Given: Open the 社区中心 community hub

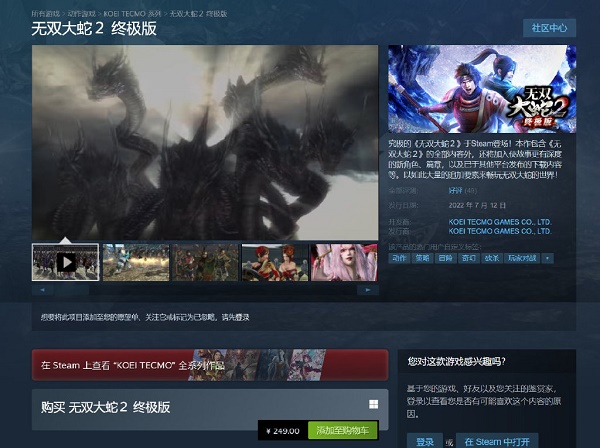Looking at the screenshot, I should tap(549, 28).
